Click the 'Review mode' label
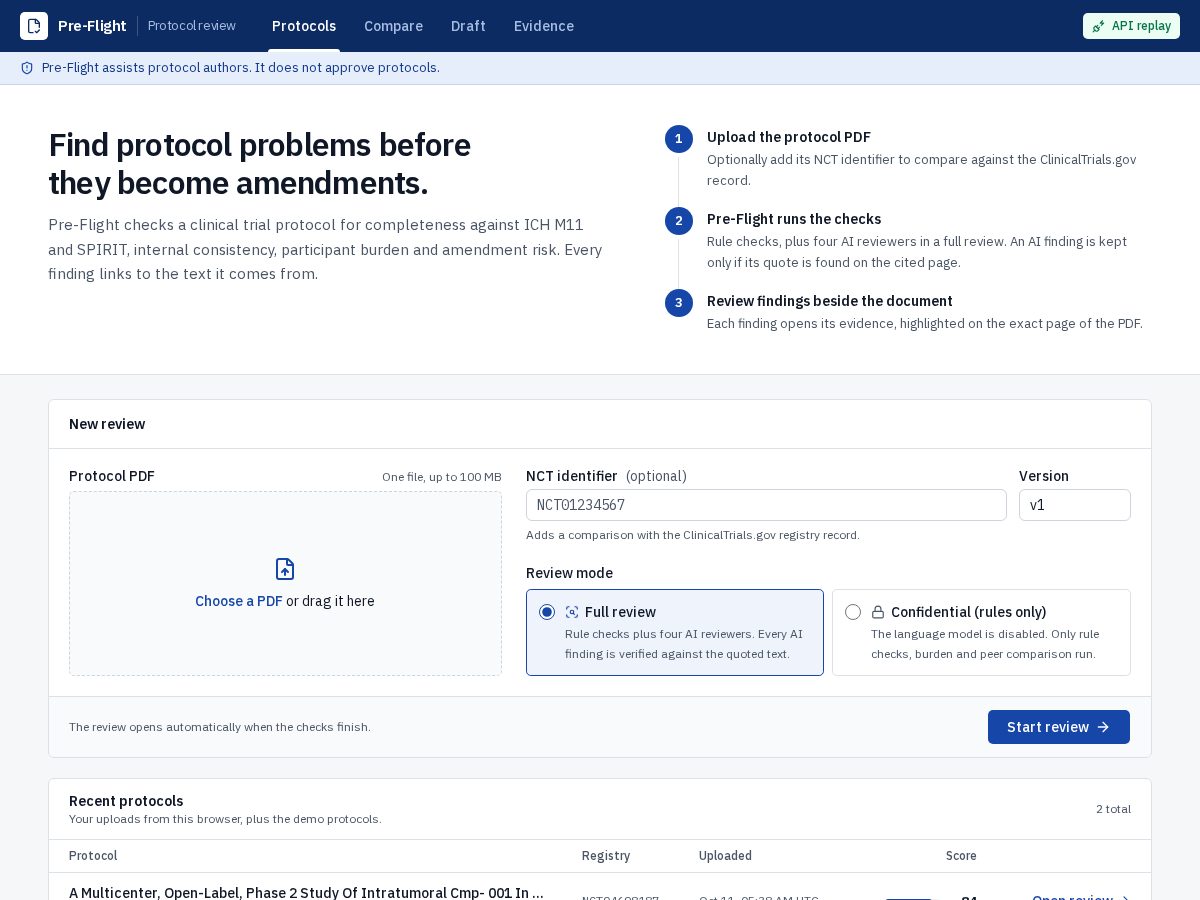The width and height of the screenshot is (1200, 900). [569, 573]
